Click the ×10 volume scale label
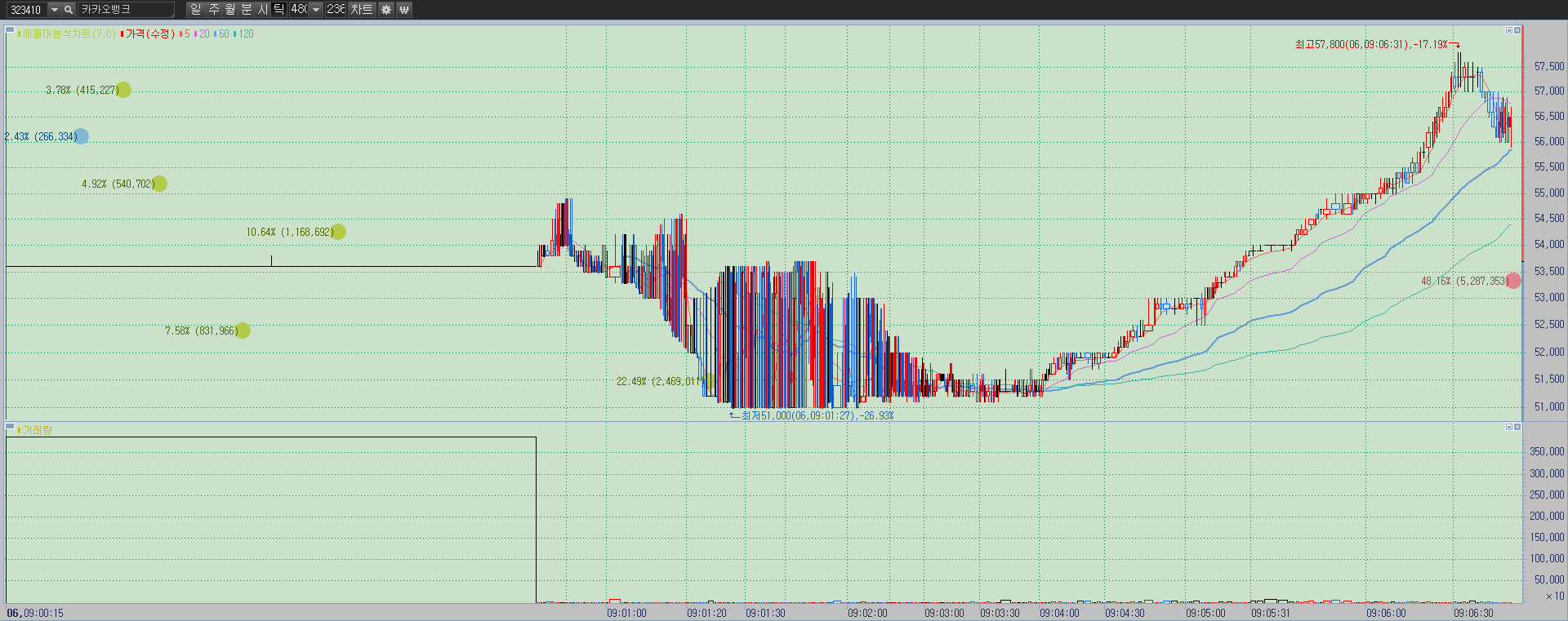The image size is (1568, 621). point(1555,597)
